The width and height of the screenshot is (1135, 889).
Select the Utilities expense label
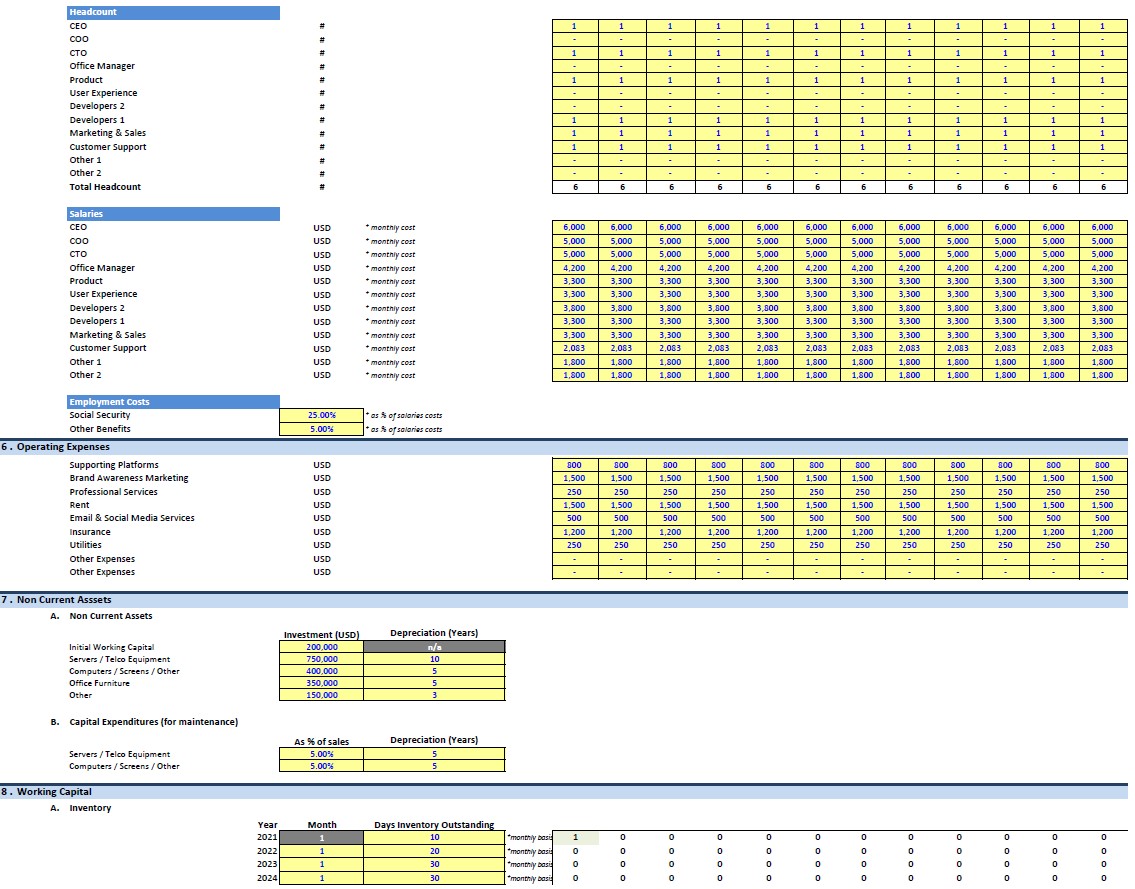point(85,545)
